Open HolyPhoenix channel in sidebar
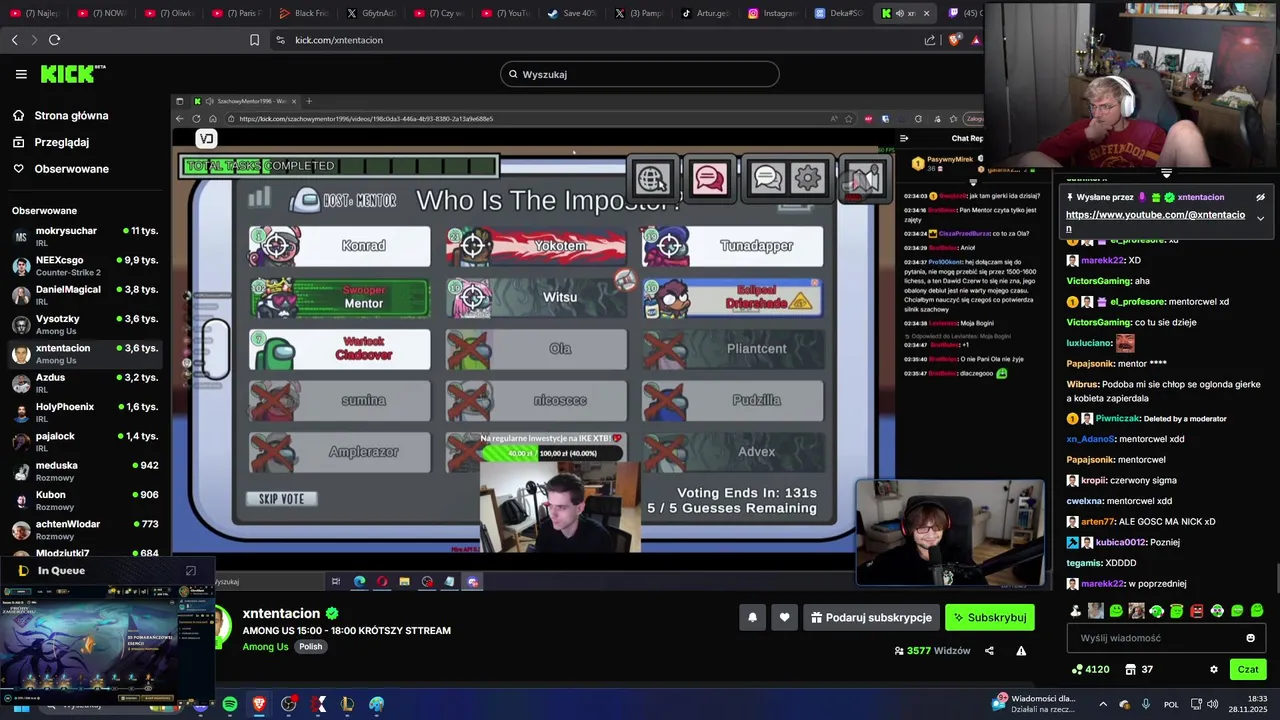 pos(84,412)
